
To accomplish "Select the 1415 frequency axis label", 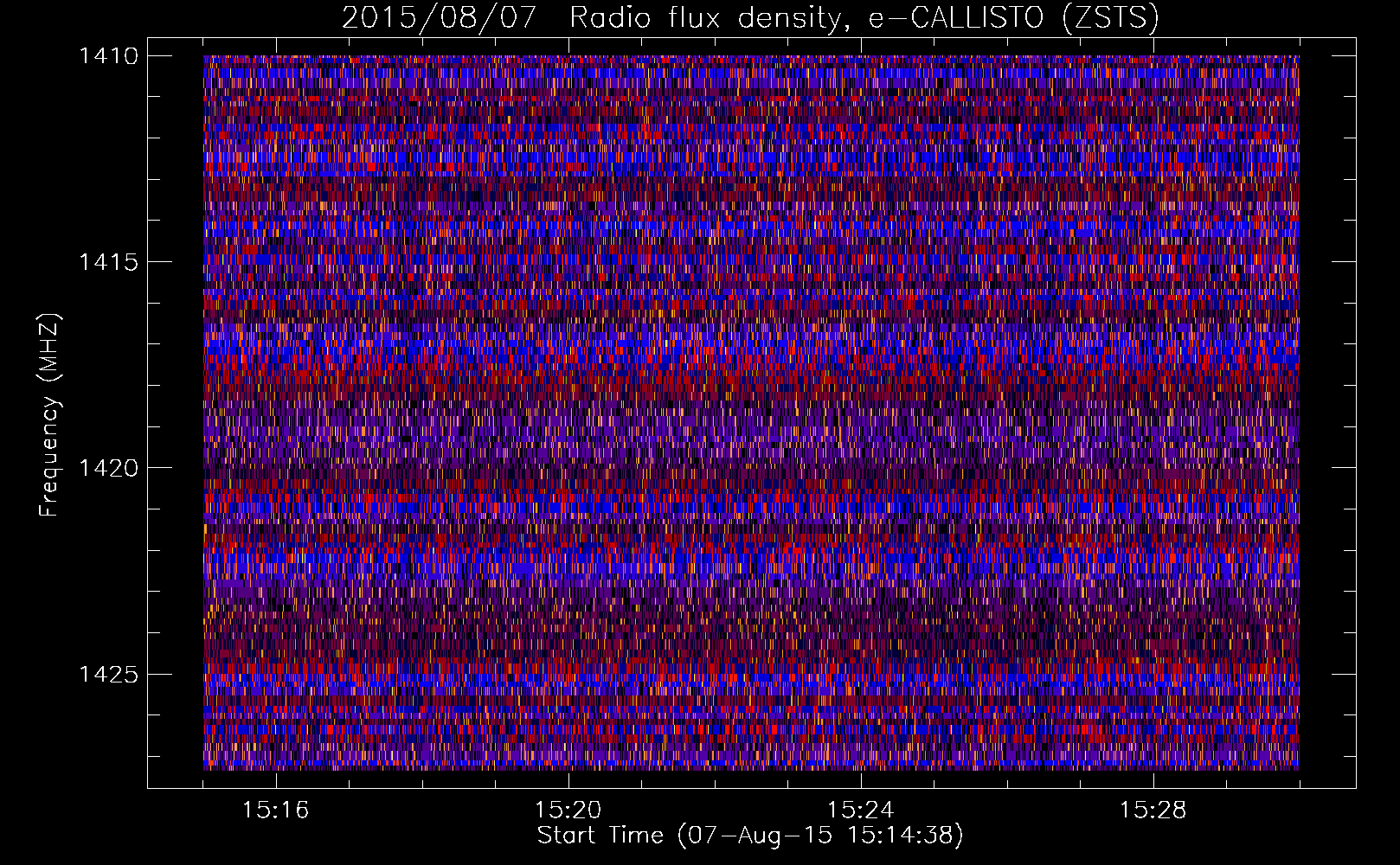I will pyautogui.click(x=108, y=262).
